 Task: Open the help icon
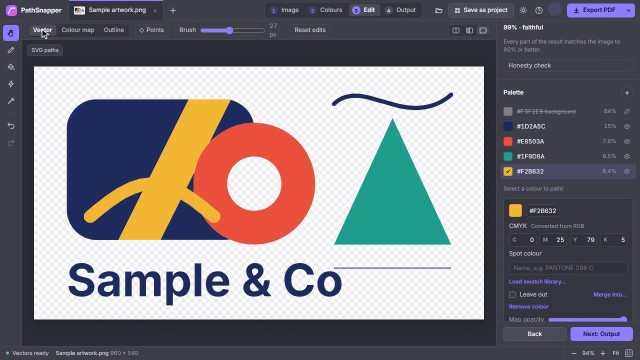pos(539,11)
